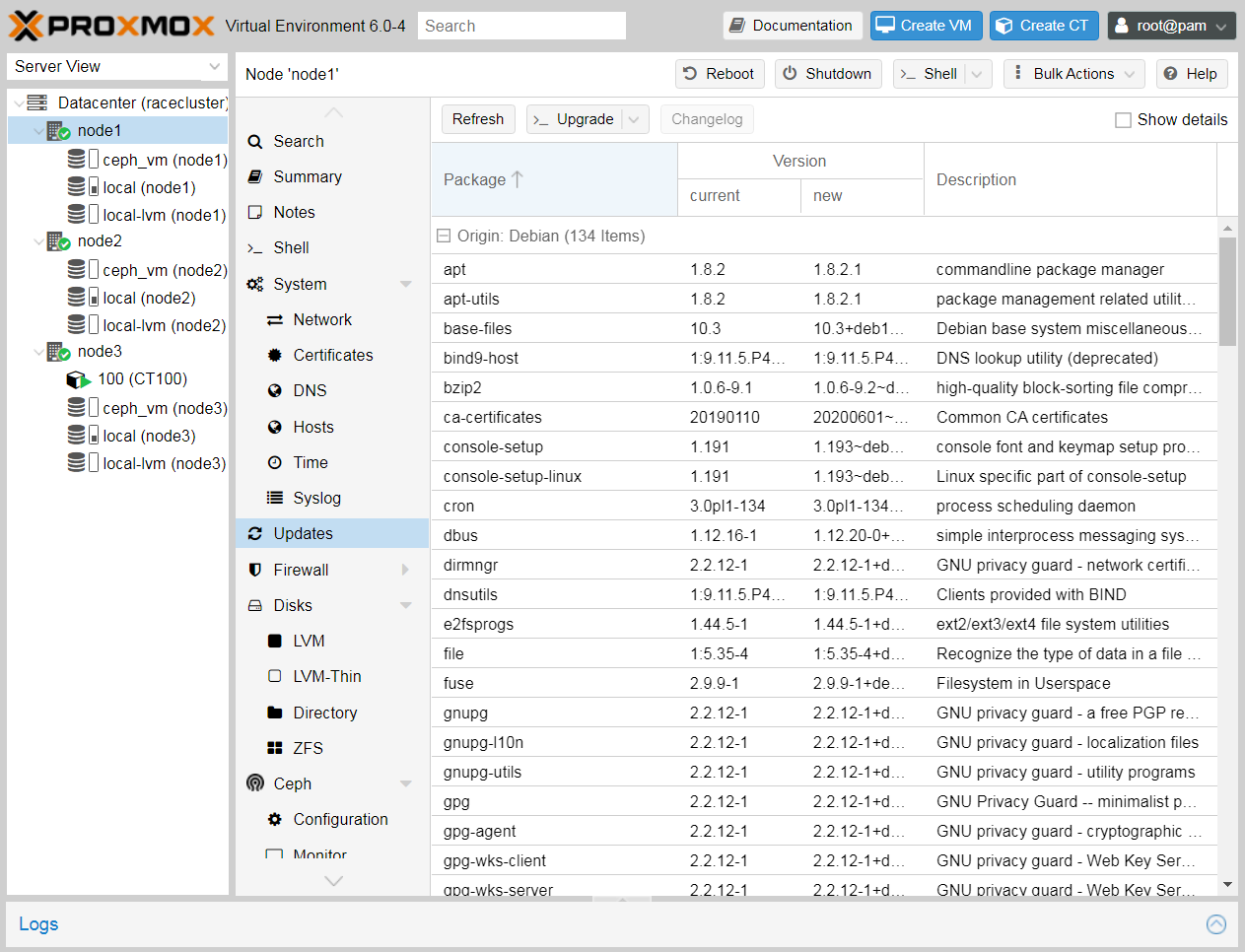This screenshot has height=952, width=1245.
Task: Collapse the Disks submenu arrow
Action: click(x=406, y=605)
